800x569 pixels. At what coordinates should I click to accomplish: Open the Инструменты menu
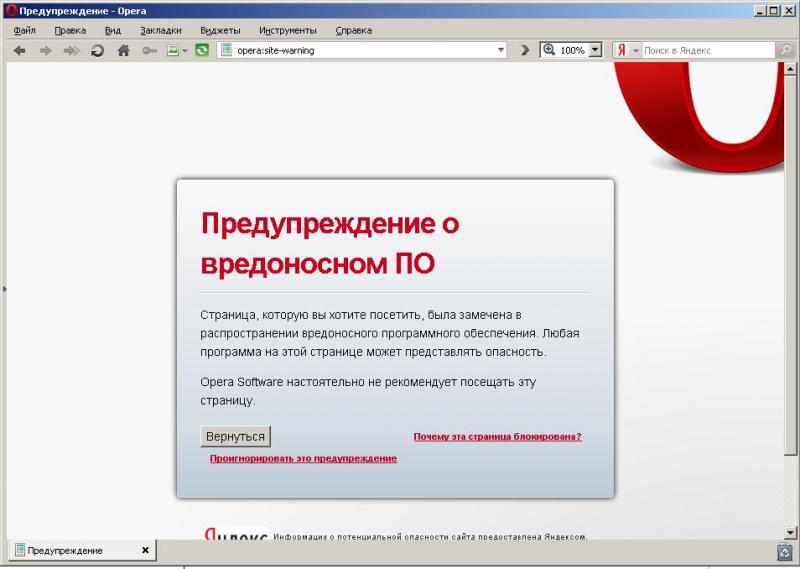coord(288,31)
